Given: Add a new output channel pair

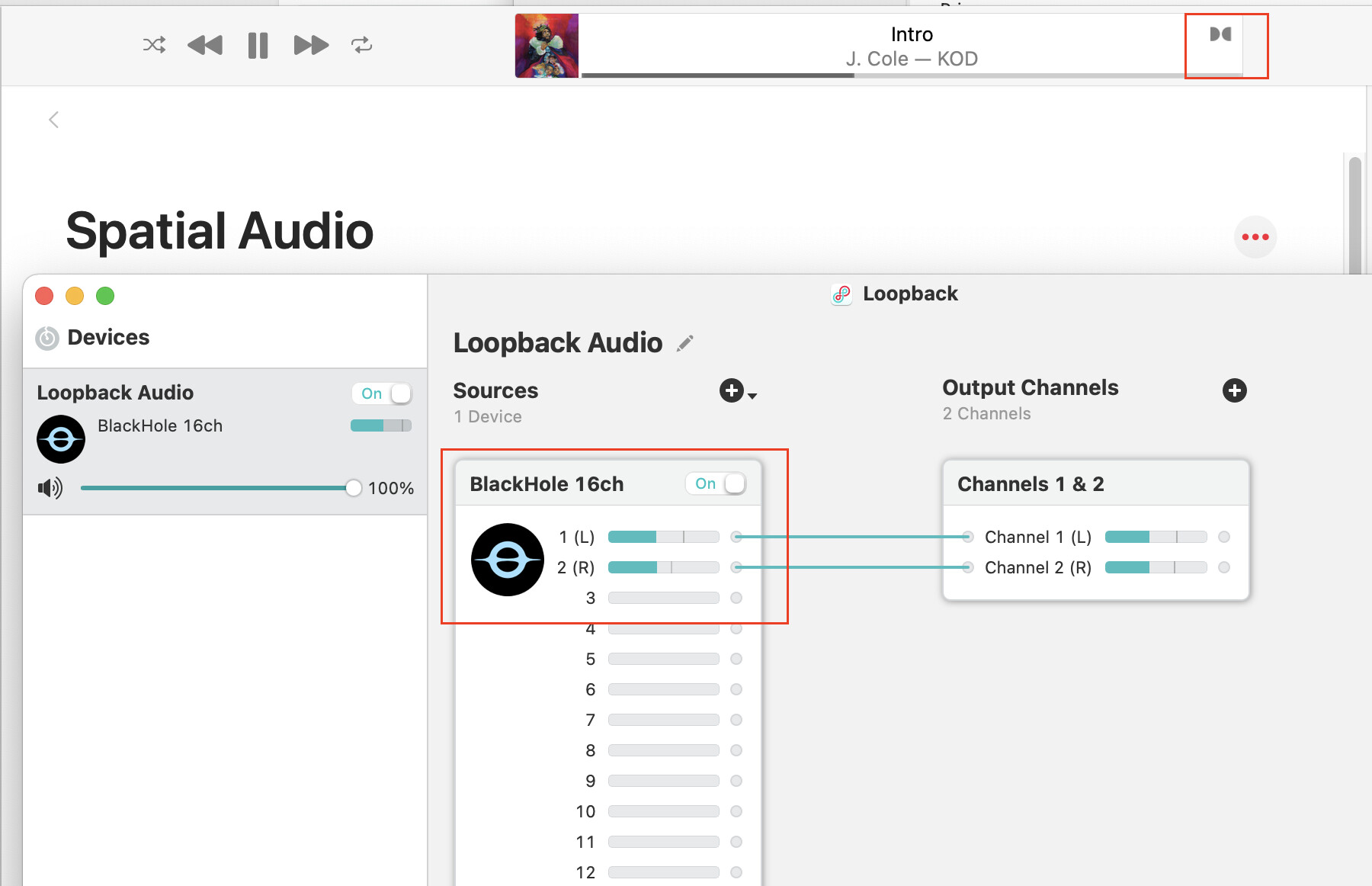Looking at the screenshot, I should pyautogui.click(x=1235, y=390).
